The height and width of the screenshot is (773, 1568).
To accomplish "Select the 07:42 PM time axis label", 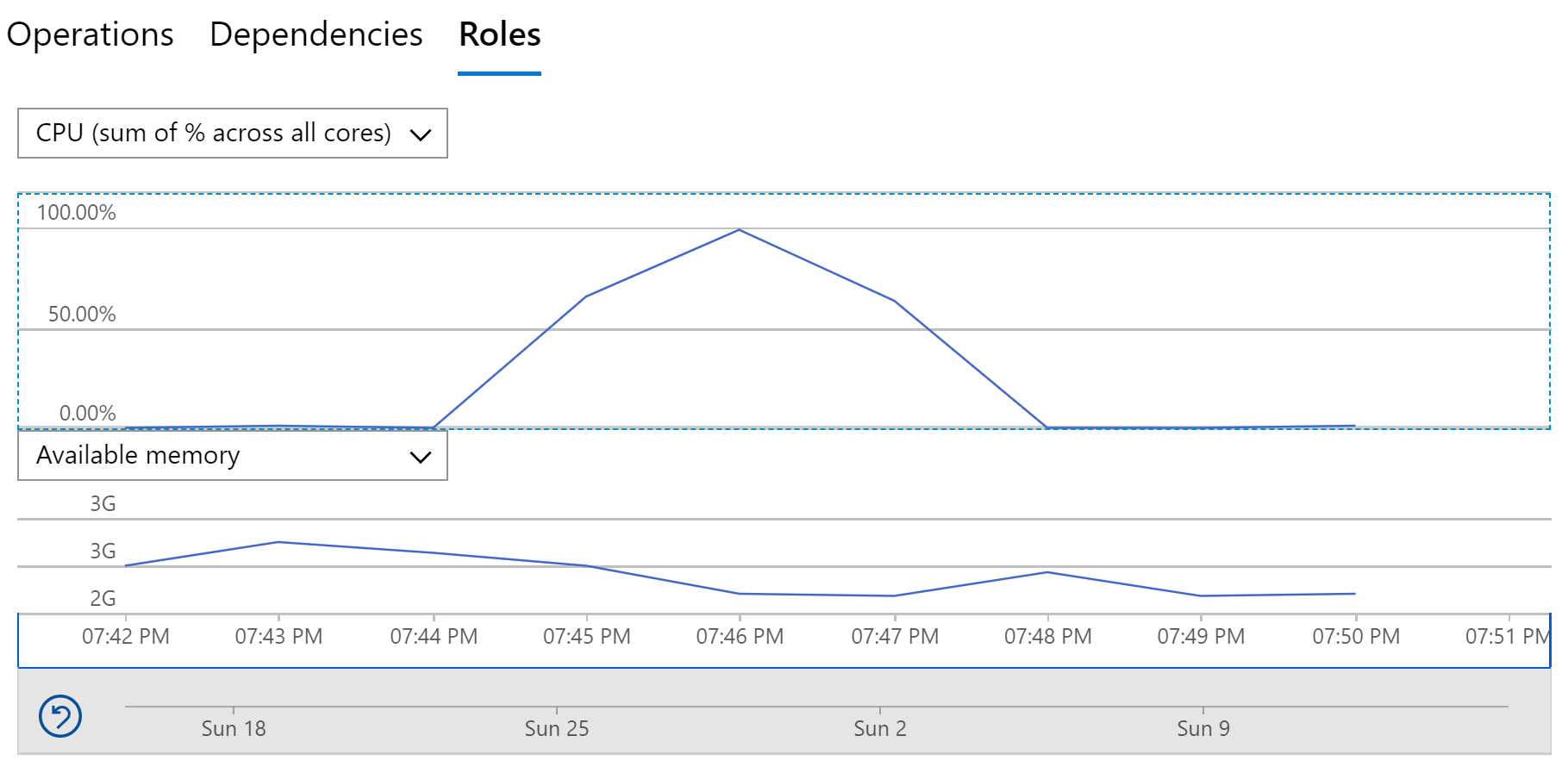I will (x=126, y=637).
